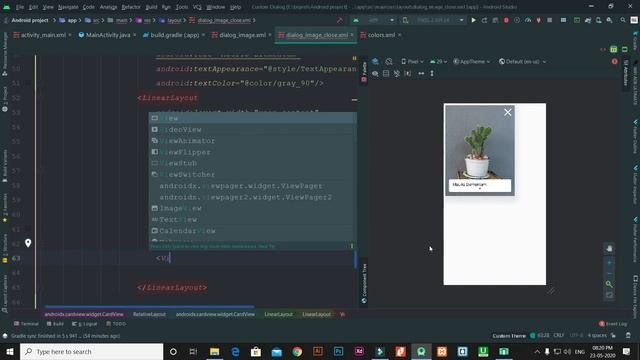Open the Pixel device preview dropdown

click(x=412, y=62)
